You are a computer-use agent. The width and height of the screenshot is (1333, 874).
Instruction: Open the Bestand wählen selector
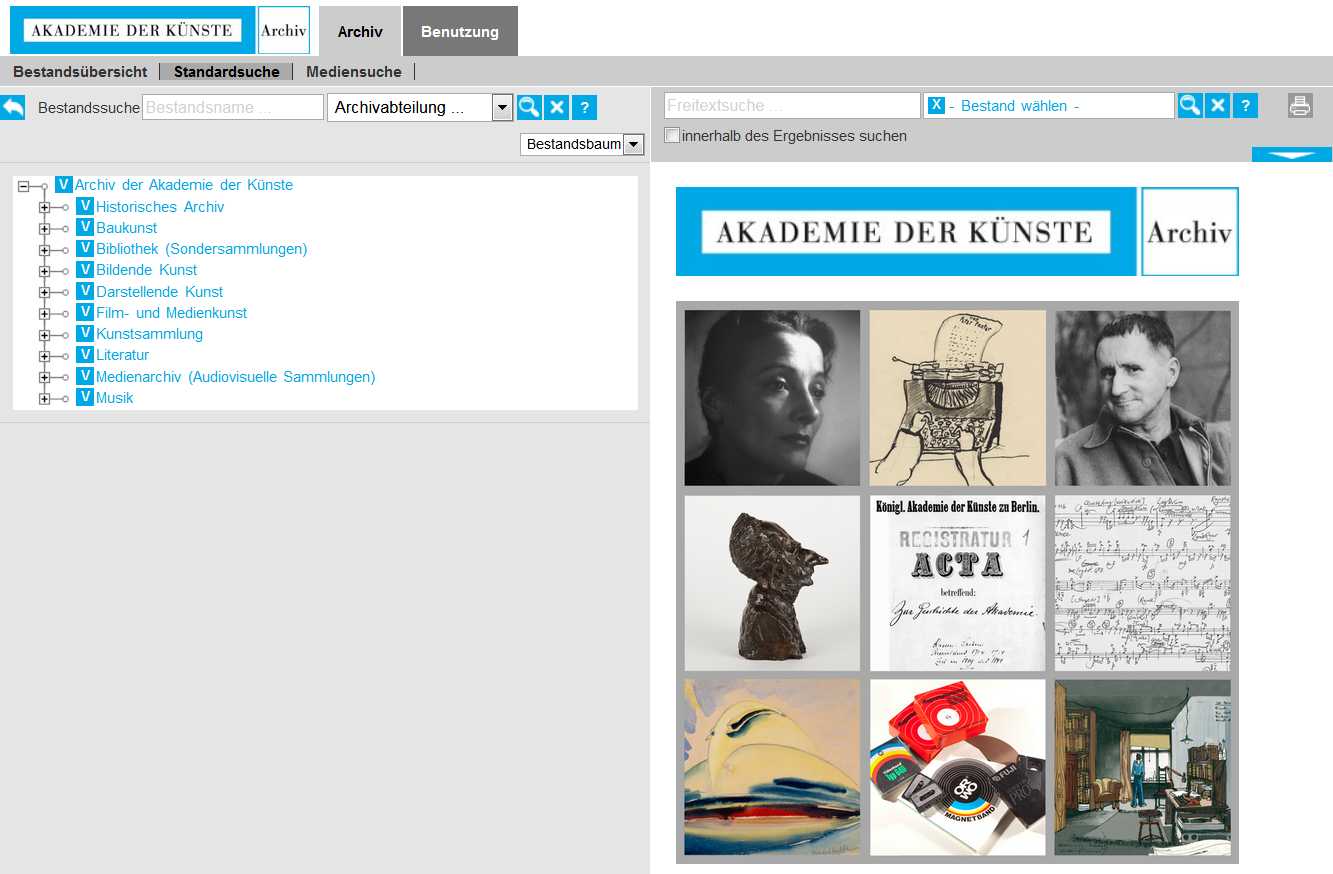[1050, 105]
